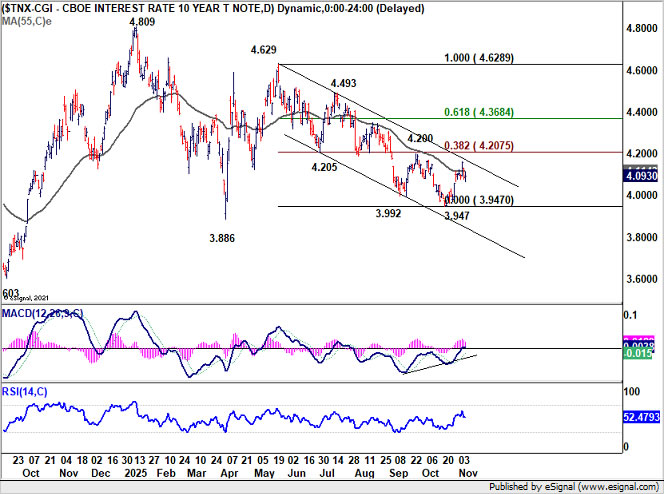The width and height of the screenshot is (664, 494).
Task: Select Fibonacci label 0.618 ( 4.3684)
Action: click(479, 112)
